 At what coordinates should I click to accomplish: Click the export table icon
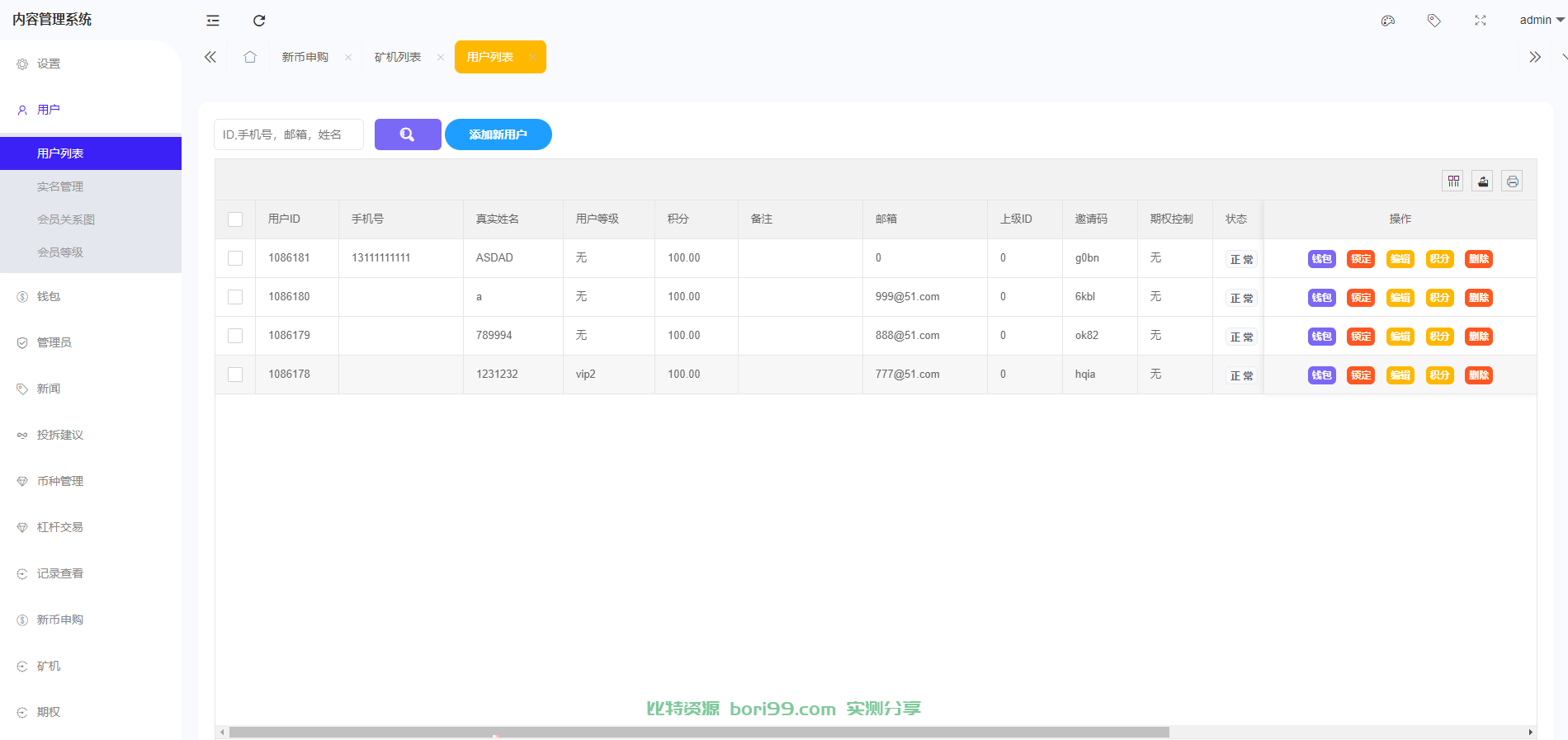click(1483, 181)
